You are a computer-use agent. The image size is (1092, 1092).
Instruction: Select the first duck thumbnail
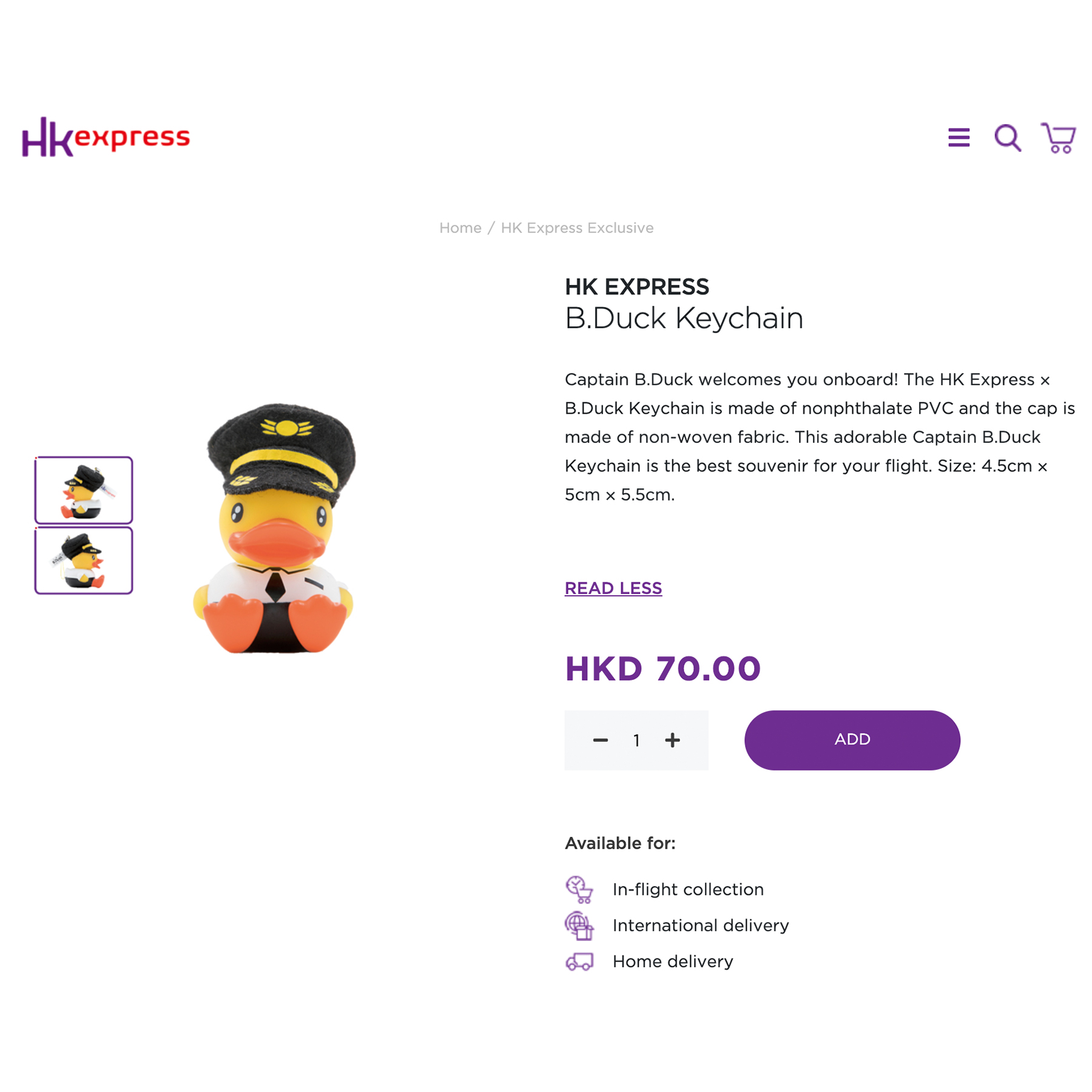84,490
